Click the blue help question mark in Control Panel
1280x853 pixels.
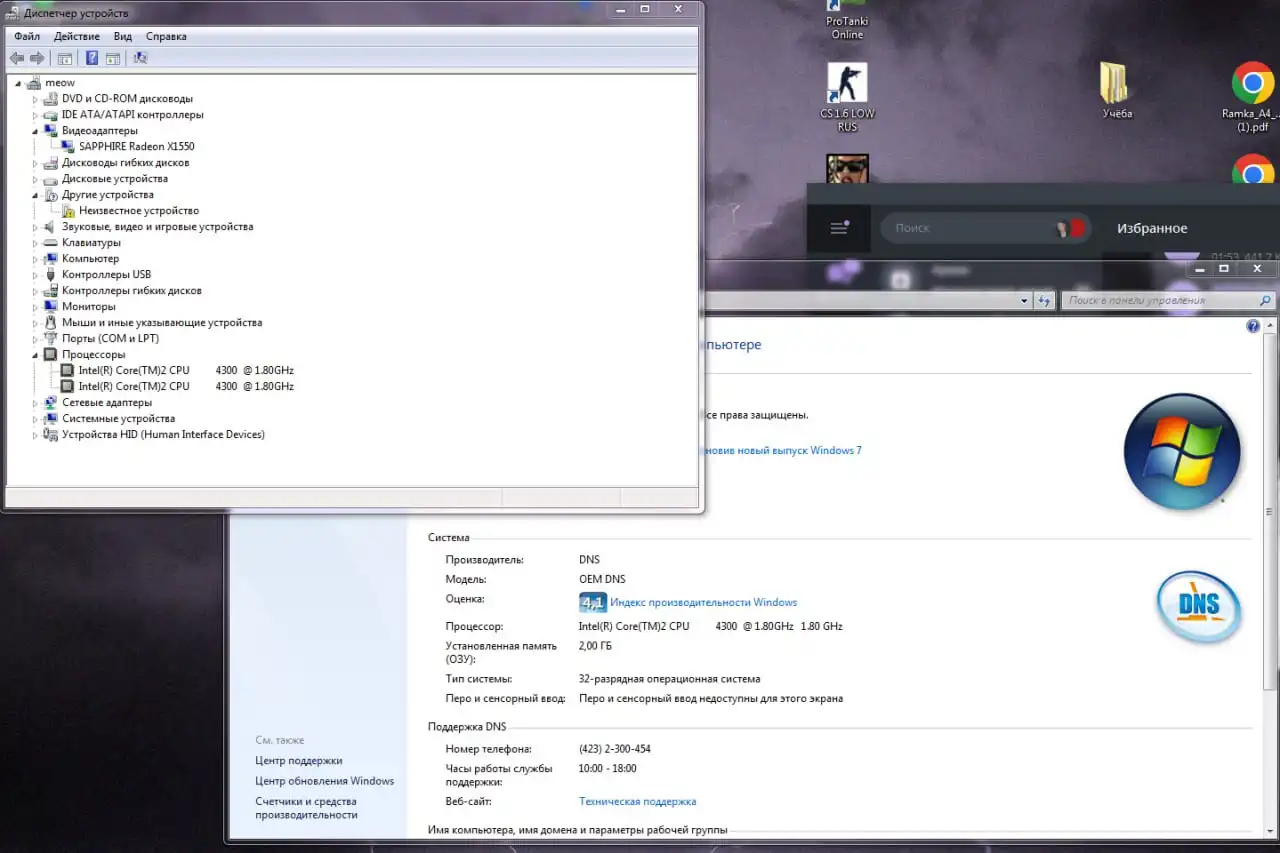tap(1253, 327)
